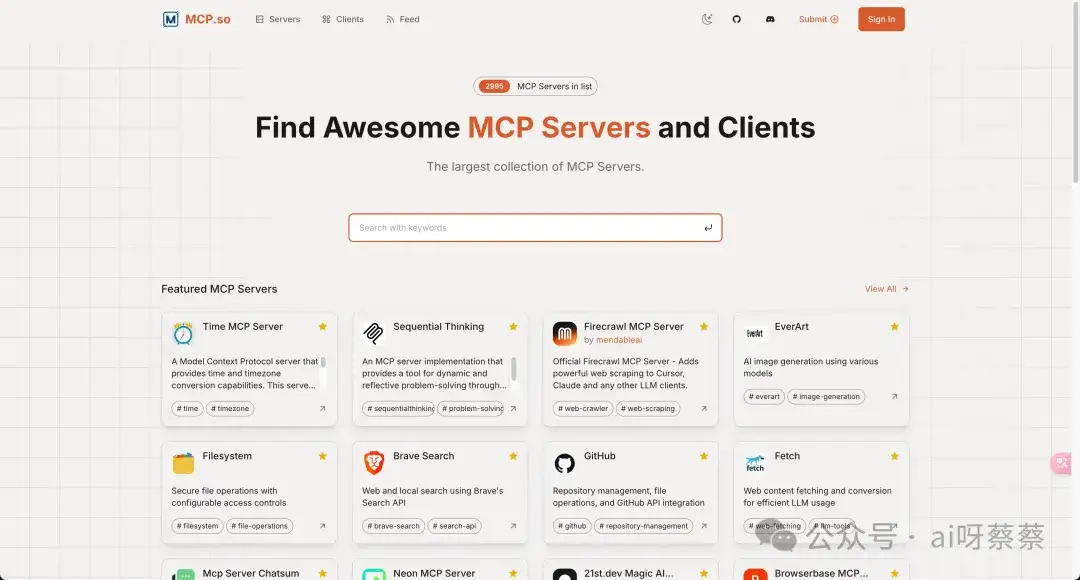
Task: Open the Clients menu item
Action: point(343,19)
